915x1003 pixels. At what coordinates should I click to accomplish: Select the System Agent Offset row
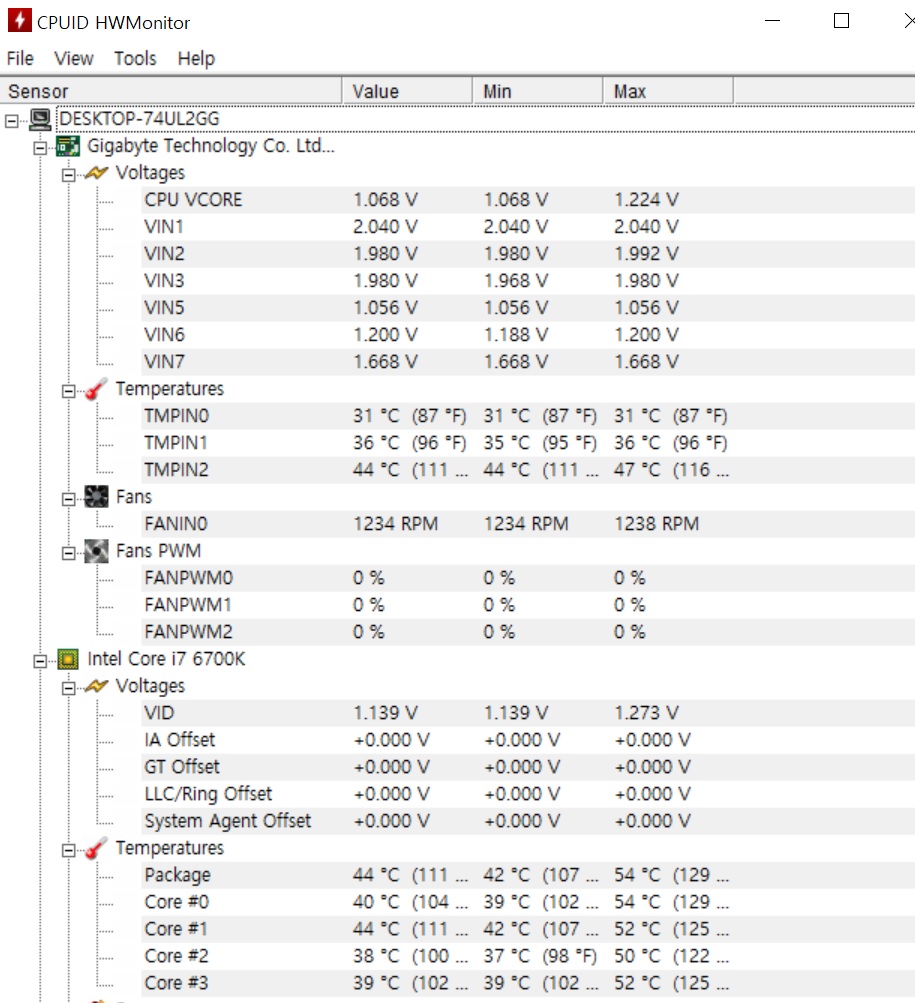pos(528,821)
